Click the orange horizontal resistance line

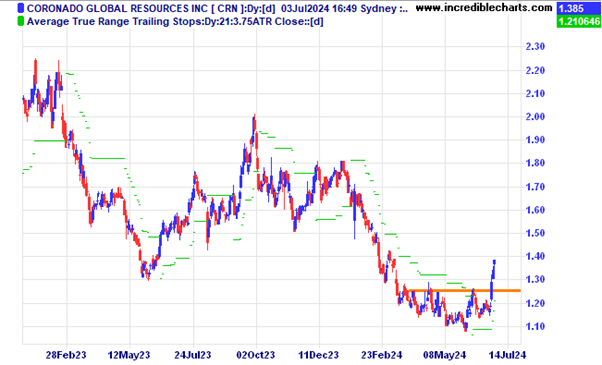pos(464,291)
